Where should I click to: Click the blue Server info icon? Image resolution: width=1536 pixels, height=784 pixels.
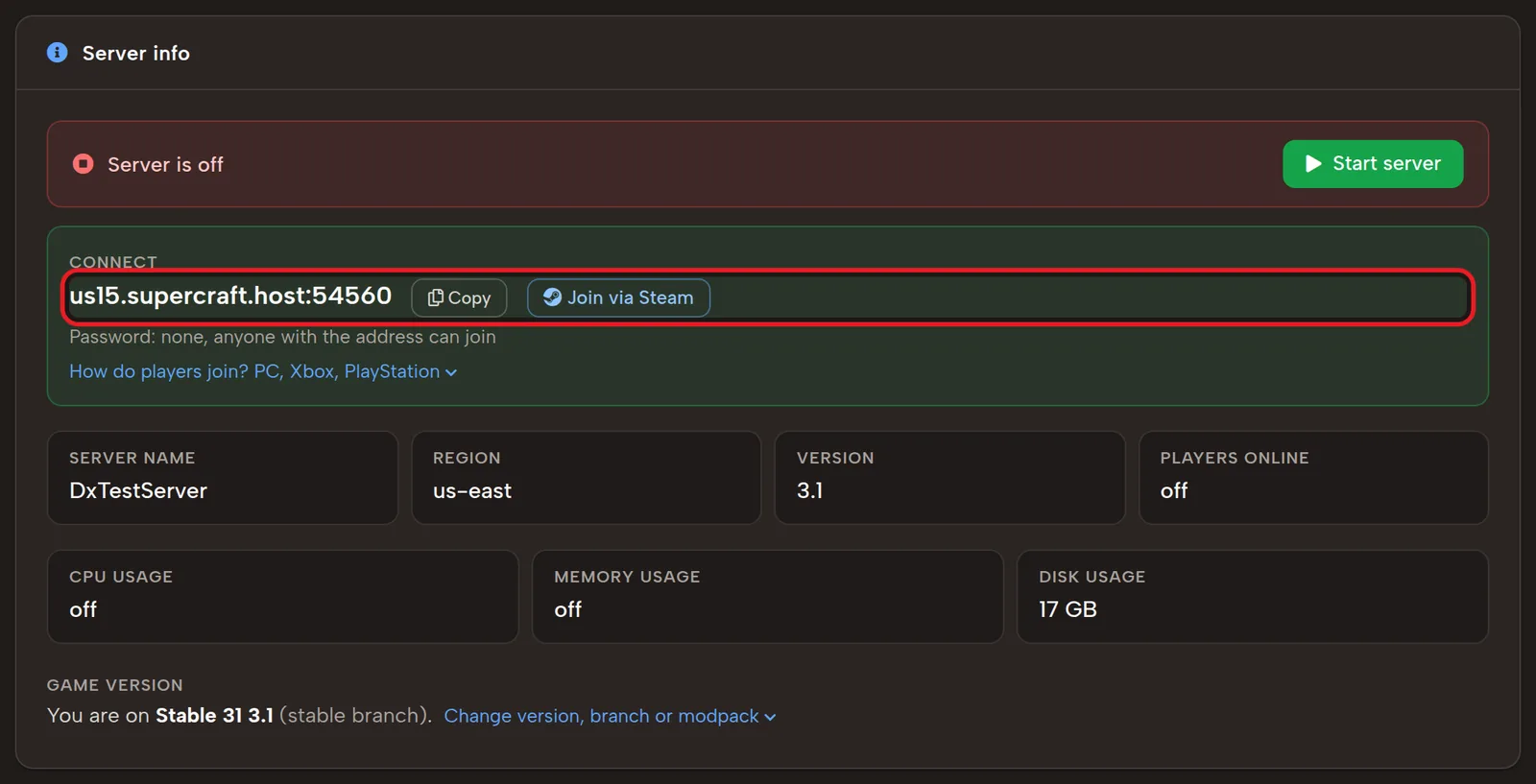click(x=58, y=53)
